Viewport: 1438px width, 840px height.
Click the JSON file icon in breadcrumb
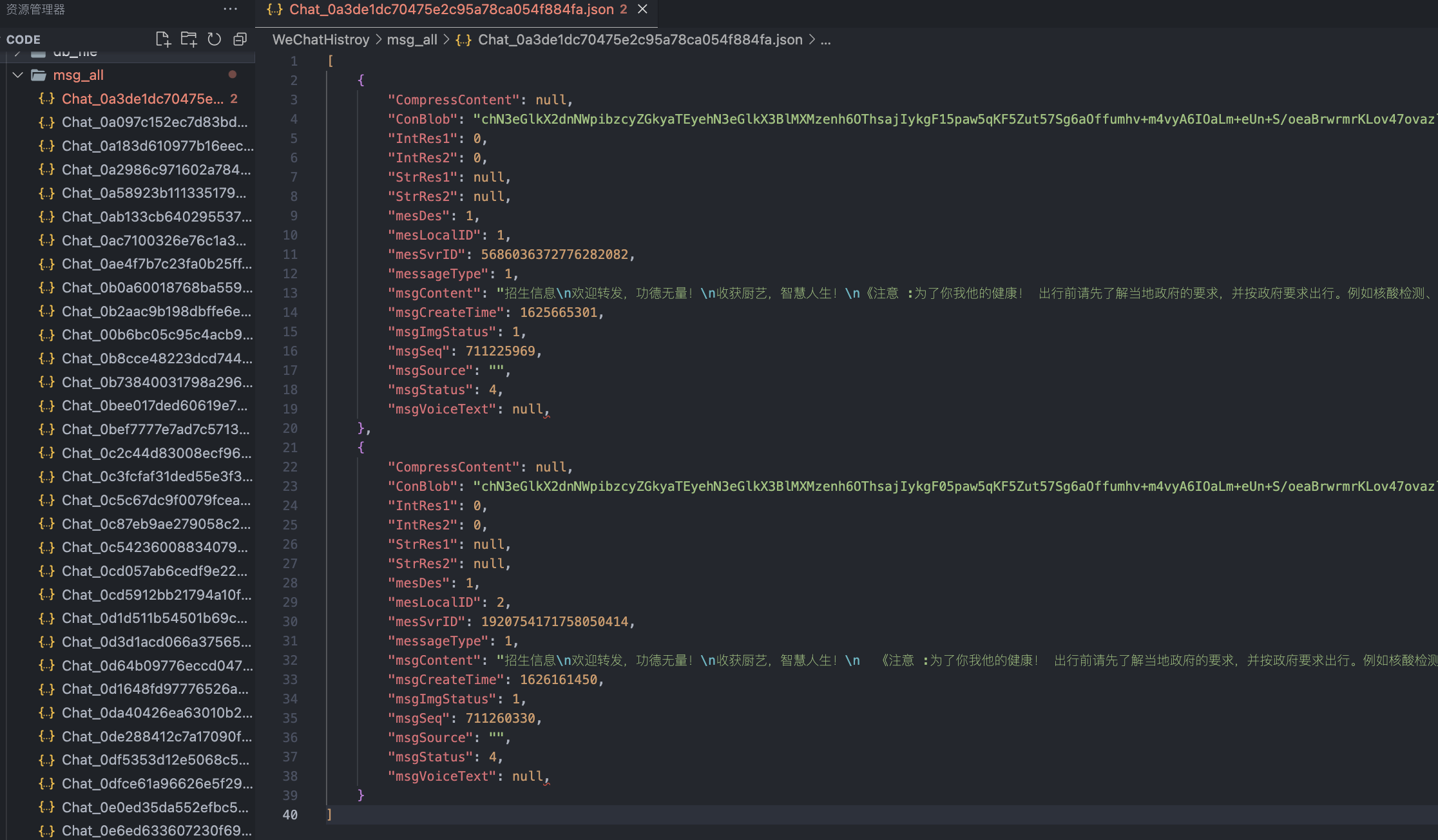click(463, 40)
